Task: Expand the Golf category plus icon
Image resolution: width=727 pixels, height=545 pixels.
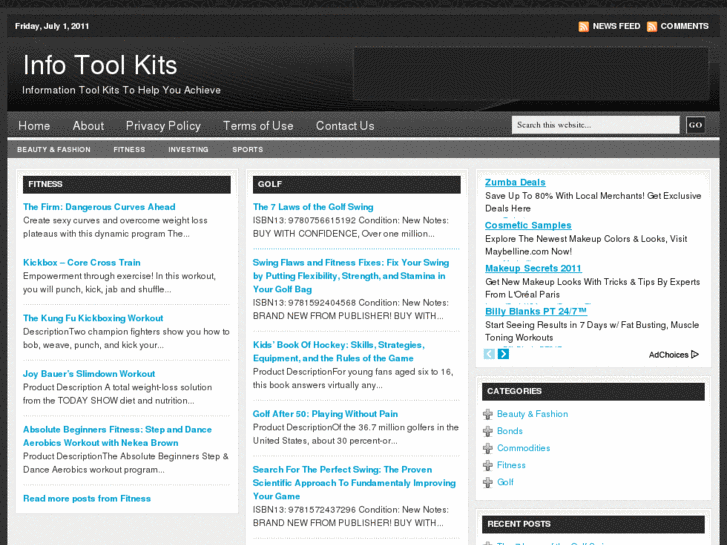Action: click(488, 482)
